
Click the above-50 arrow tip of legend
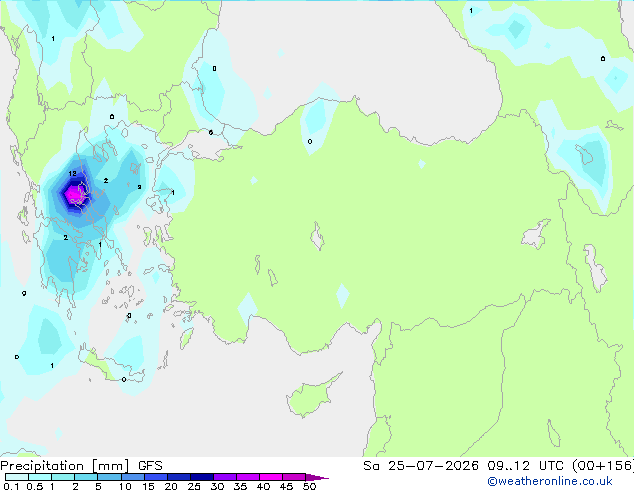click(317, 477)
